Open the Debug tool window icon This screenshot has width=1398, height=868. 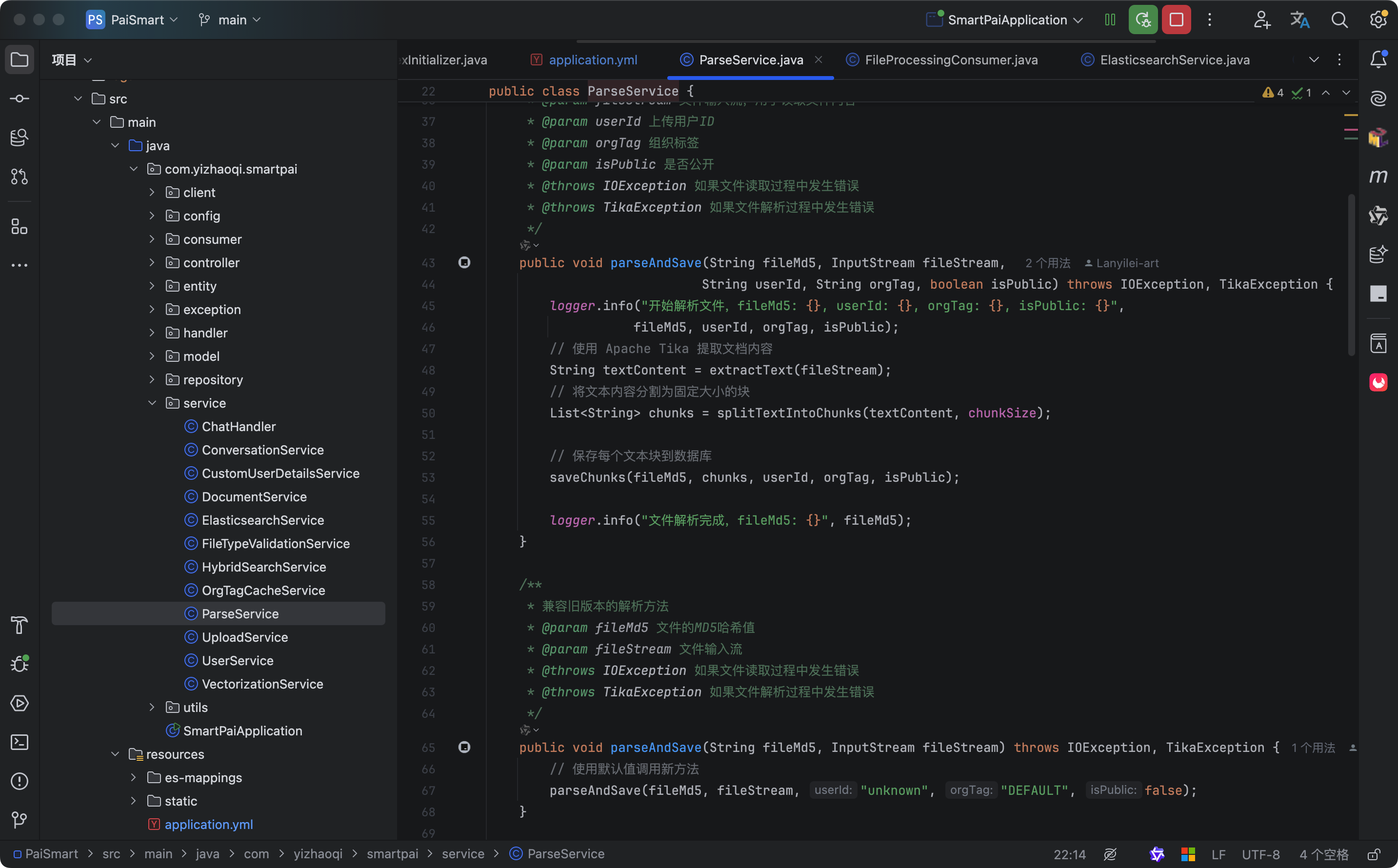tap(20, 664)
